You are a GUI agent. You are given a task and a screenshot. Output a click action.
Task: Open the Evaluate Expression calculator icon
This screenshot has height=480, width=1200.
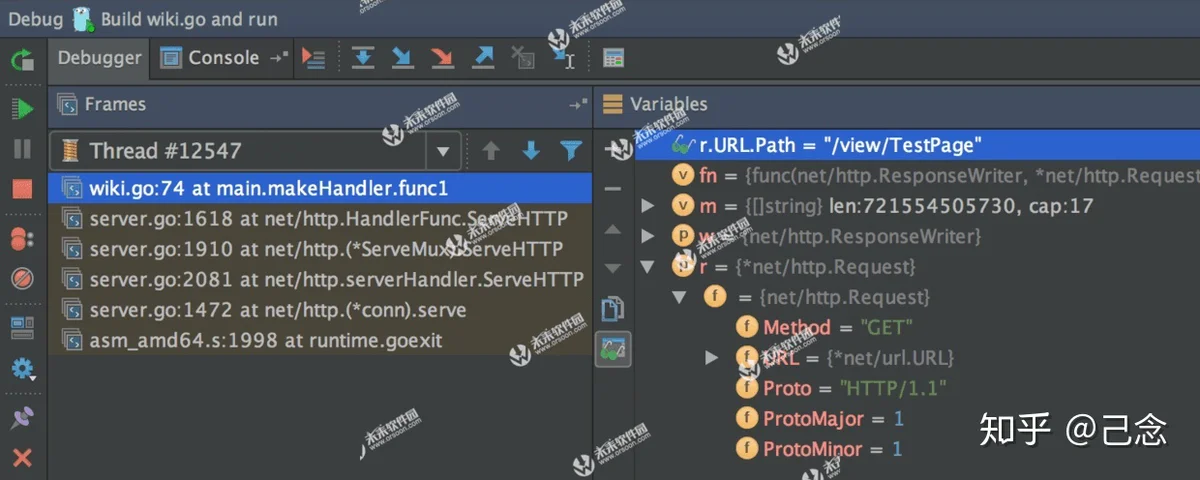click(x=614, y=58)
